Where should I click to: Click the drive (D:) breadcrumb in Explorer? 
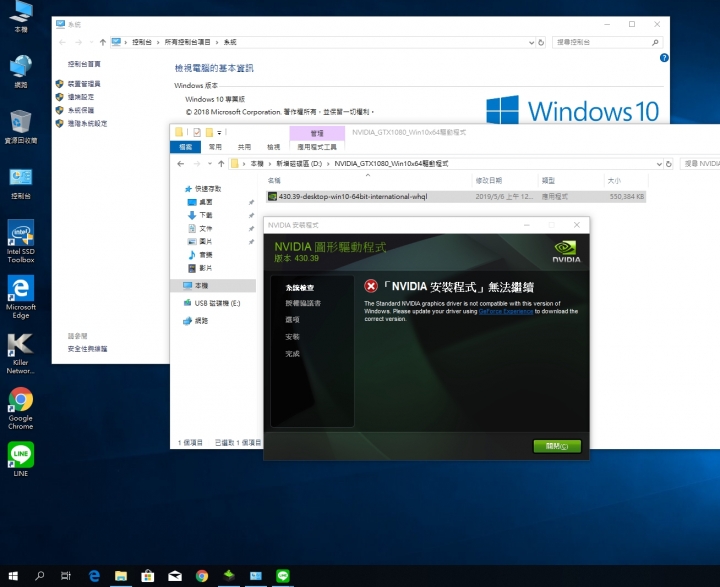coord(299,164)
